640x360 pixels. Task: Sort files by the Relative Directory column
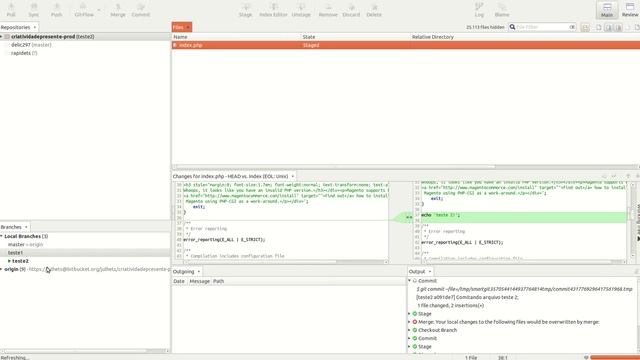coord(525,37)
